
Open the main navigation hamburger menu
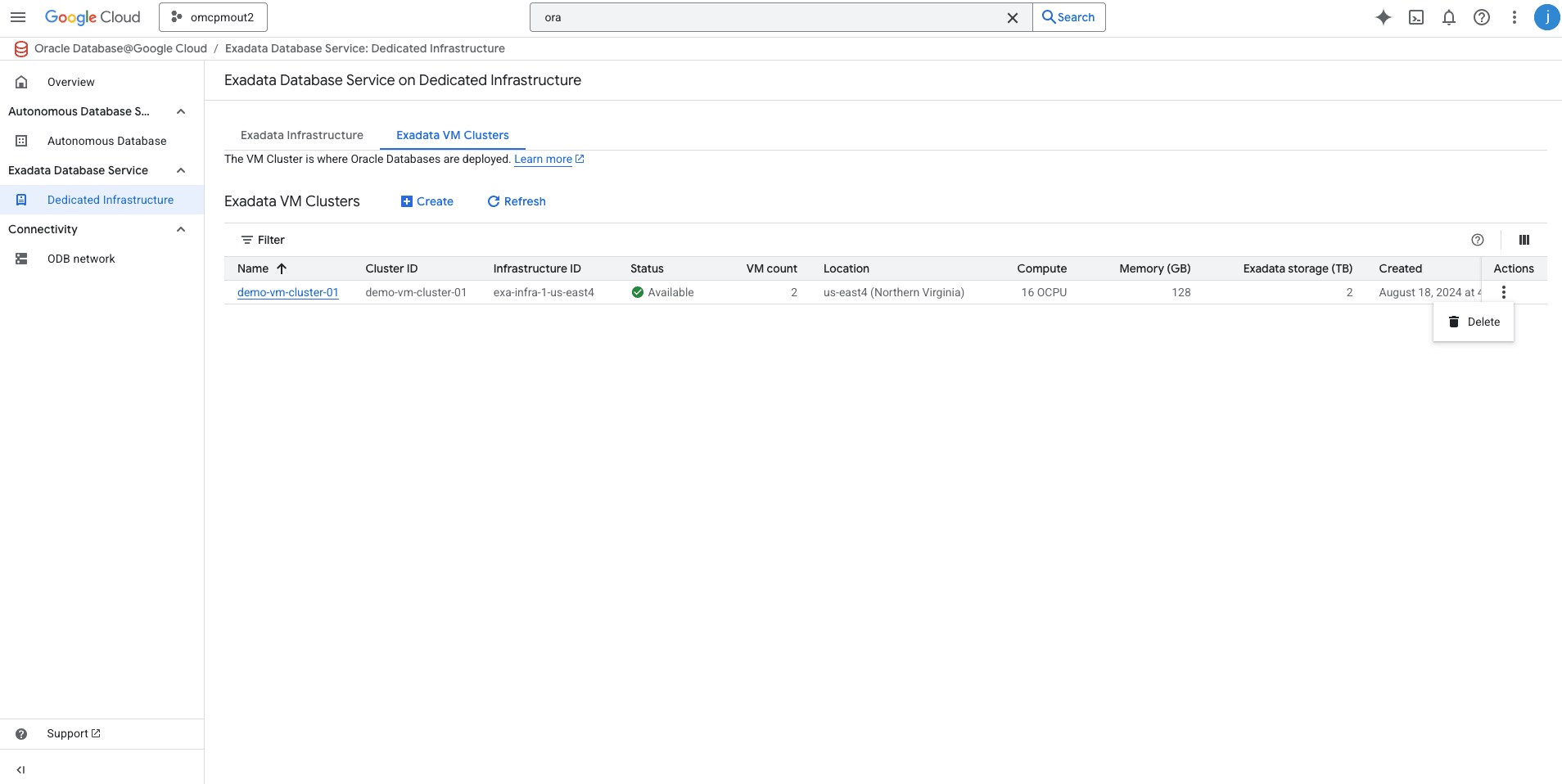[x=18, y=17]
